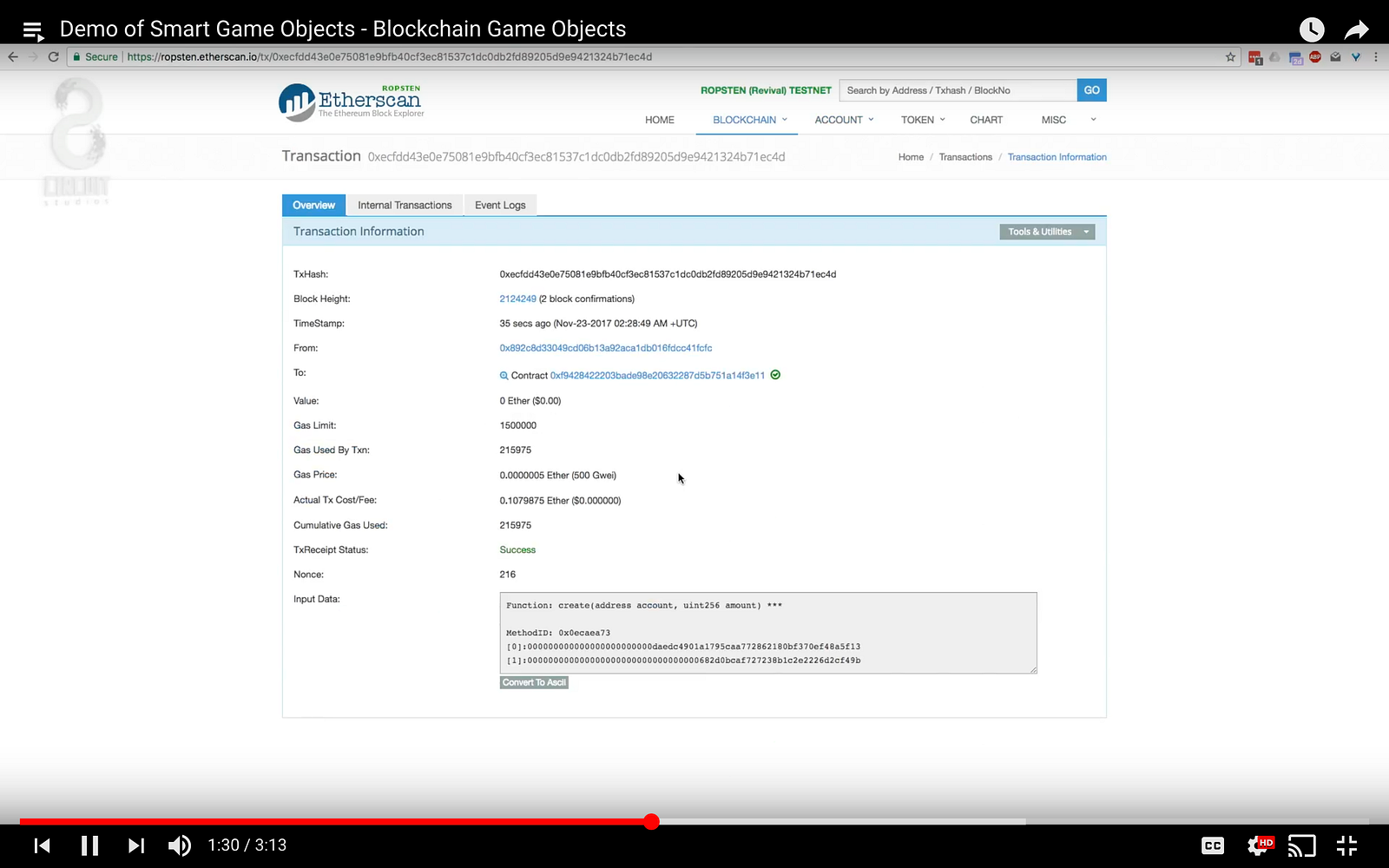The image size is (1389, 868).
Task: Open the red password manager extension
Action: [1255, 57]
